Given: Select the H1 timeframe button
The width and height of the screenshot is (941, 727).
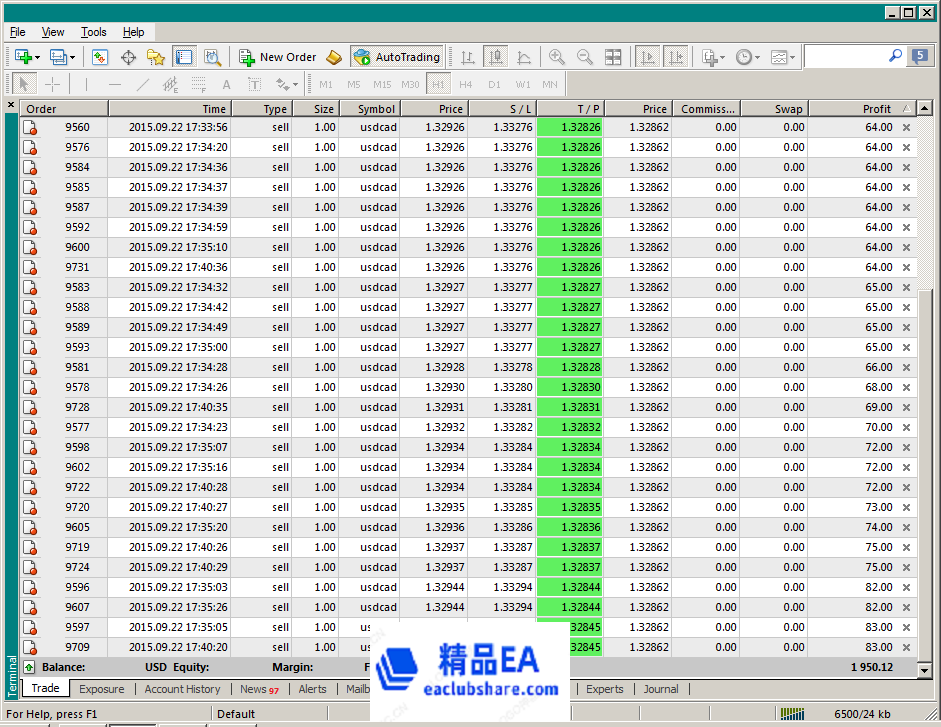Looking at the screenshot, I should (438, 84).
